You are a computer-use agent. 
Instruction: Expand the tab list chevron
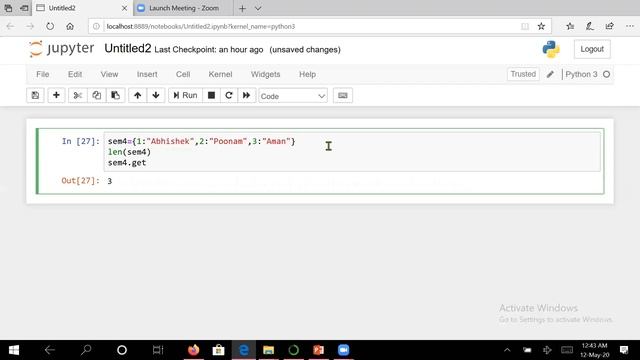point(258,8)
